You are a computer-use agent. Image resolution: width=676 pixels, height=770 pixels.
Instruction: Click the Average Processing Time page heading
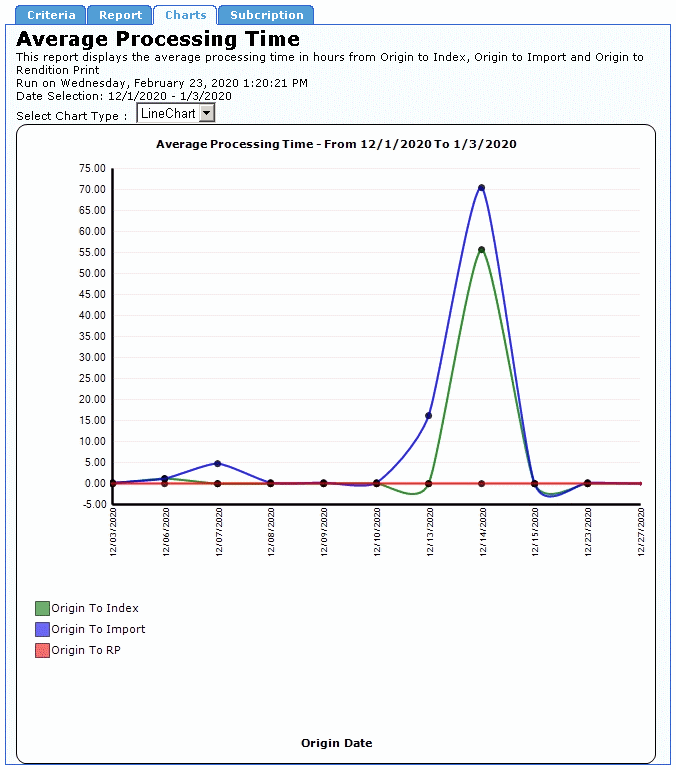(x=158, y=40)
